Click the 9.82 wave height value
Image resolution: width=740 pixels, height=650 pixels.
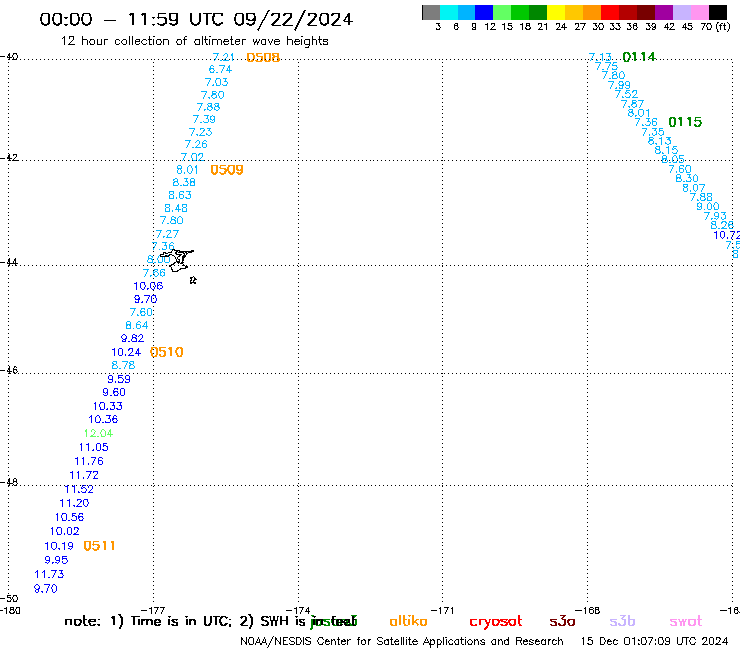pyautogui.click(x=133, y=338)
